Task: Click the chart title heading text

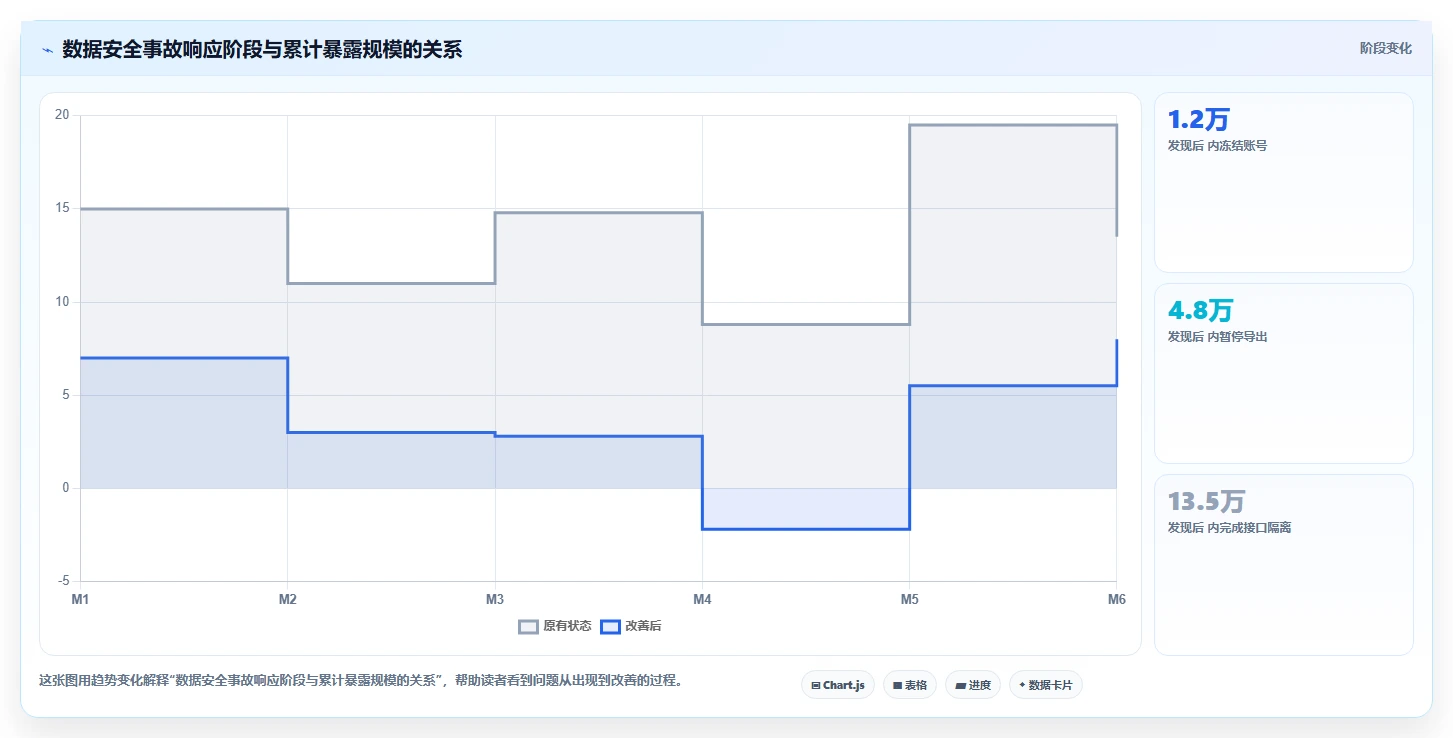Action: coord(262,50)
